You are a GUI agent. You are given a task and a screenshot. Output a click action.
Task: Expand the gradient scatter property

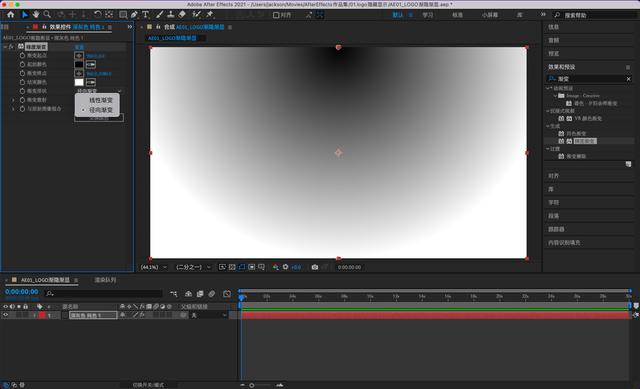tap(13, 100)
